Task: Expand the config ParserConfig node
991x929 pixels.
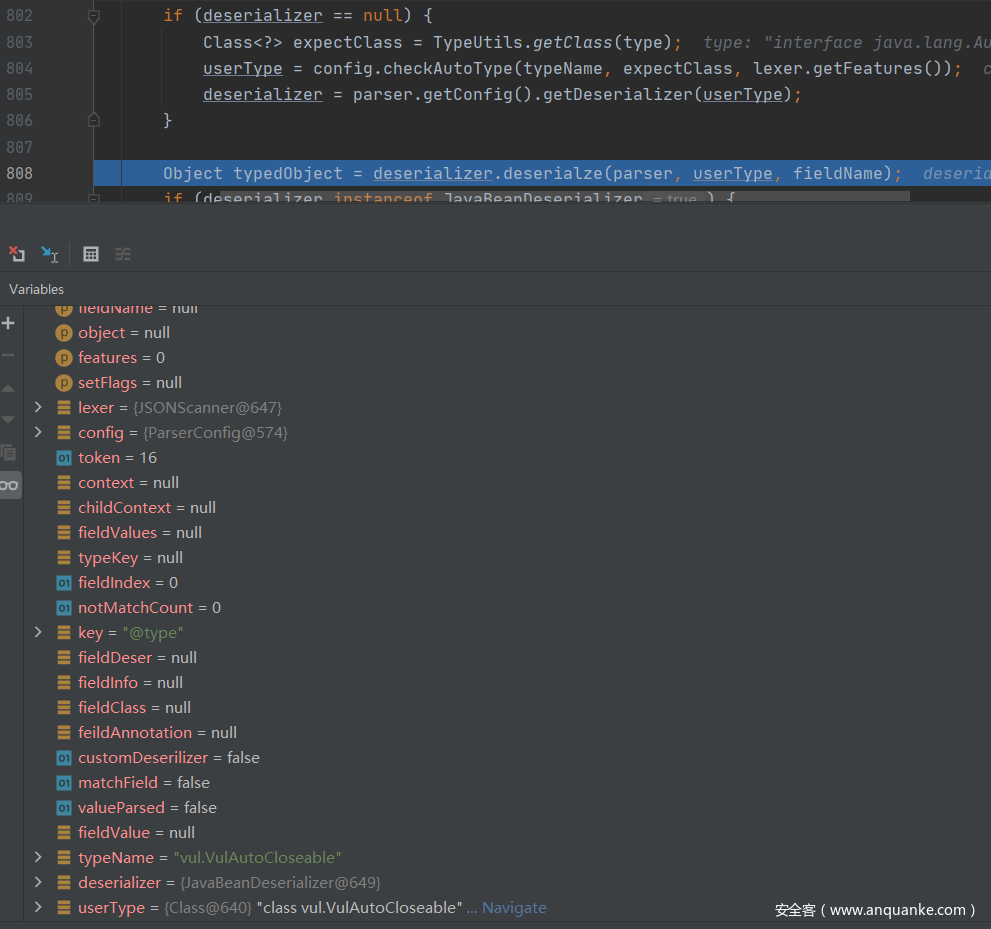Action: coord(38,433)
